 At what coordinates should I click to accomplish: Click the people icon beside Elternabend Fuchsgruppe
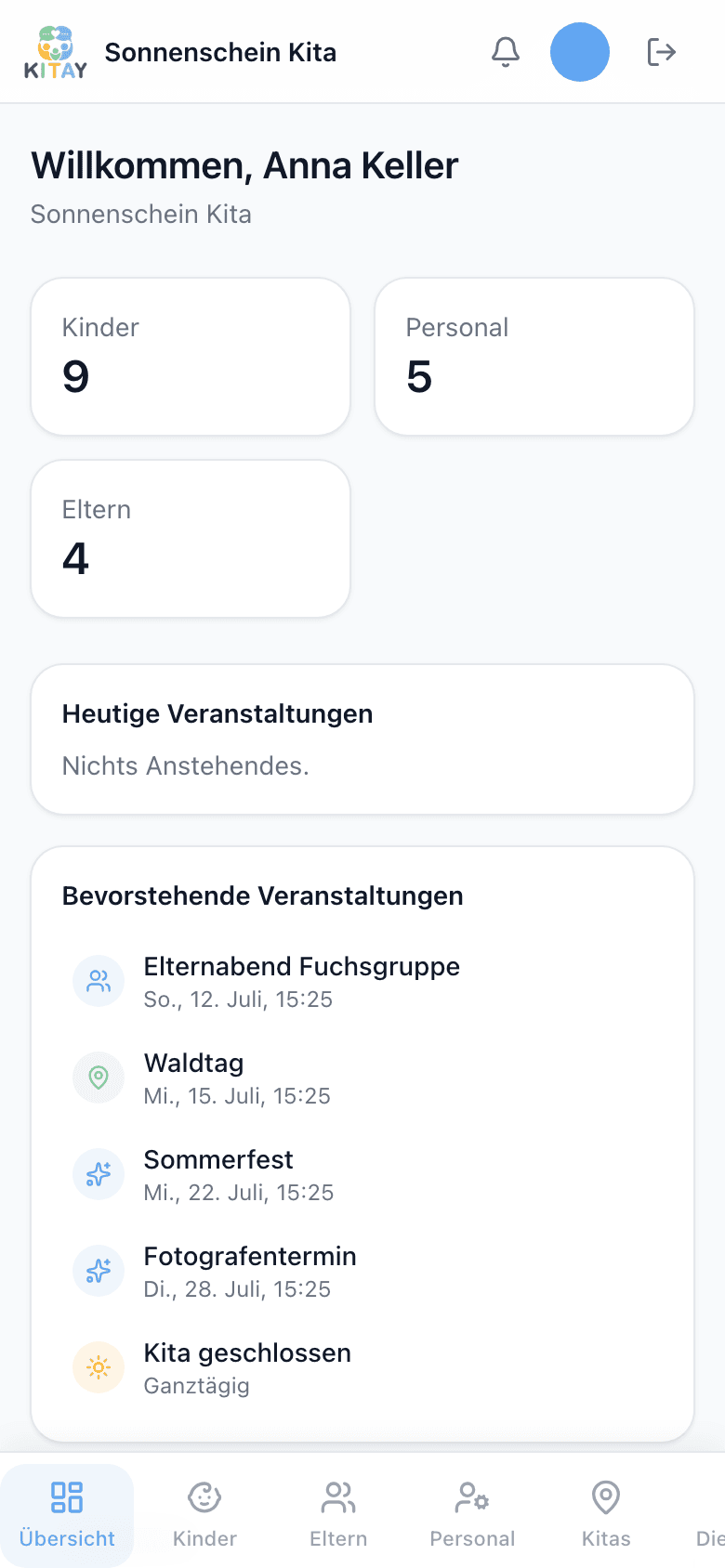[x=99, y=981]
